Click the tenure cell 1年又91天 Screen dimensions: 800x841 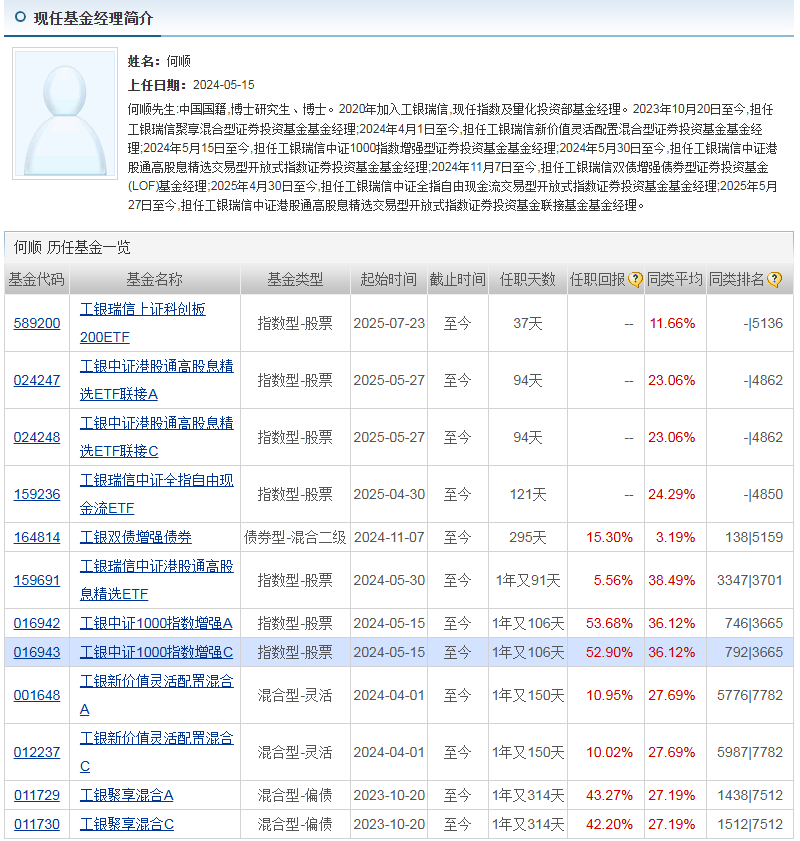point(528,580)
